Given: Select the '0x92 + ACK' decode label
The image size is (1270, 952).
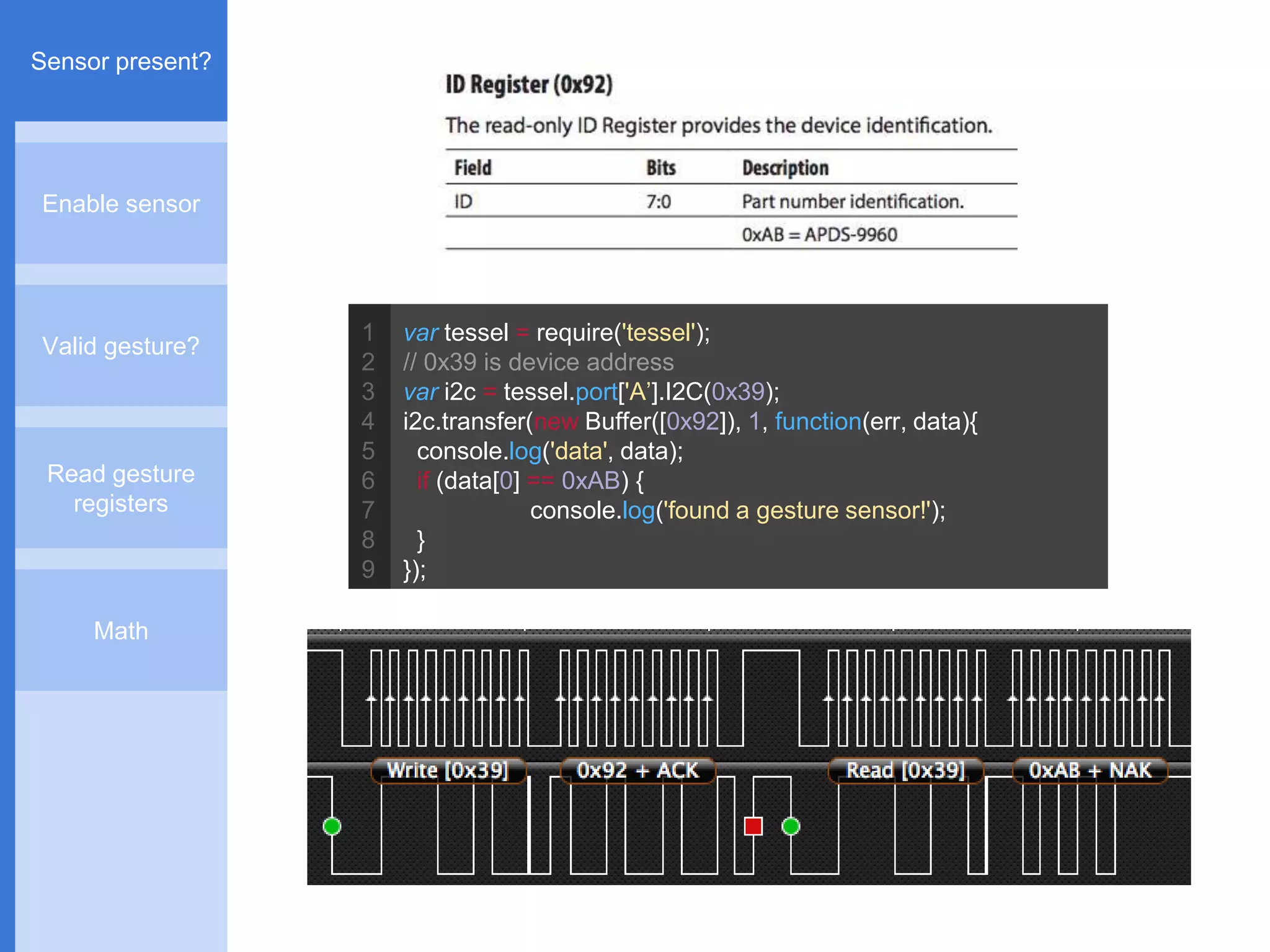Looking at the screenshot, I should (637, 770).
